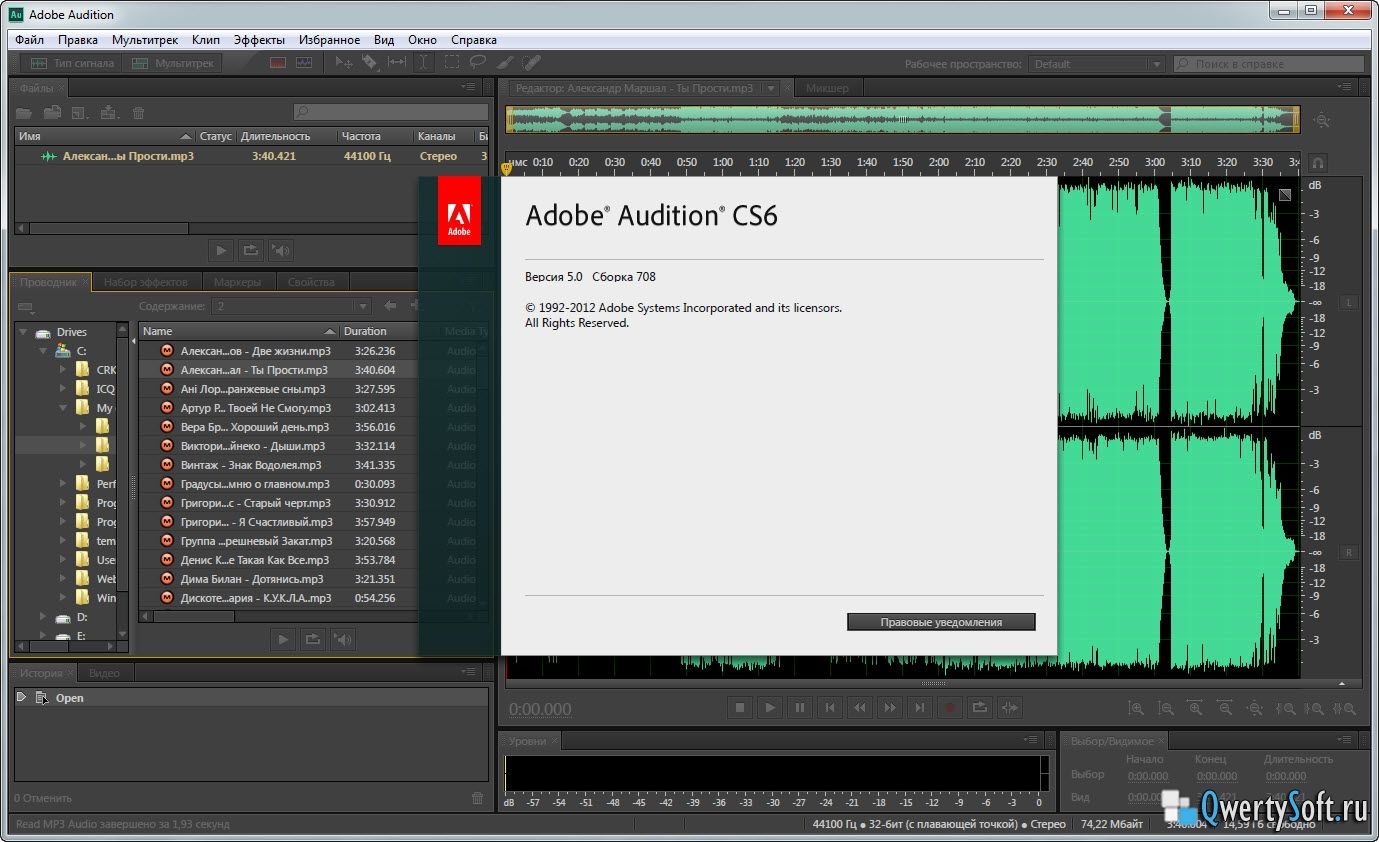Viewport: 1379px width, 842px height.
Task: Toggle loop playback in editor transport
Action: coord(980,707)
